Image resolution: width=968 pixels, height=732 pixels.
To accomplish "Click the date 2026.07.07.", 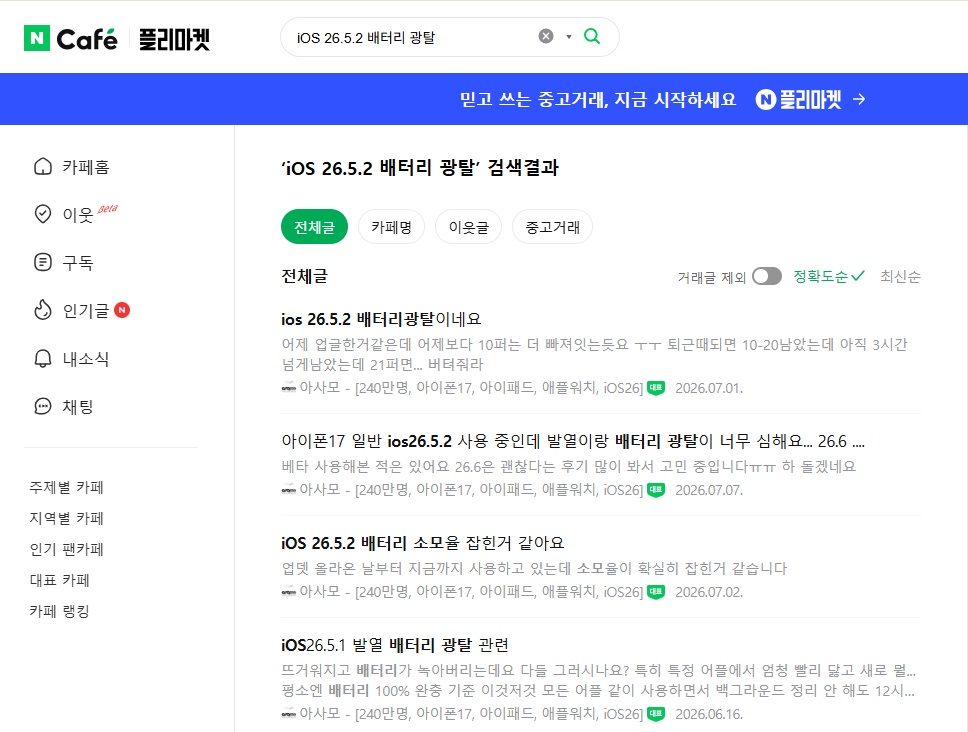I will [x=709, y=490].
